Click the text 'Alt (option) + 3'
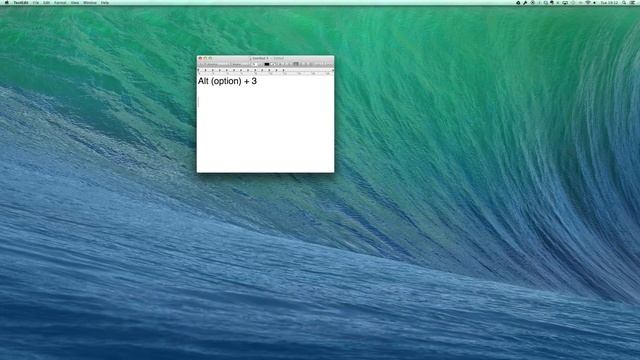This screenshot has width=640, height=360. pyautogui.click(x=227, y=81)
